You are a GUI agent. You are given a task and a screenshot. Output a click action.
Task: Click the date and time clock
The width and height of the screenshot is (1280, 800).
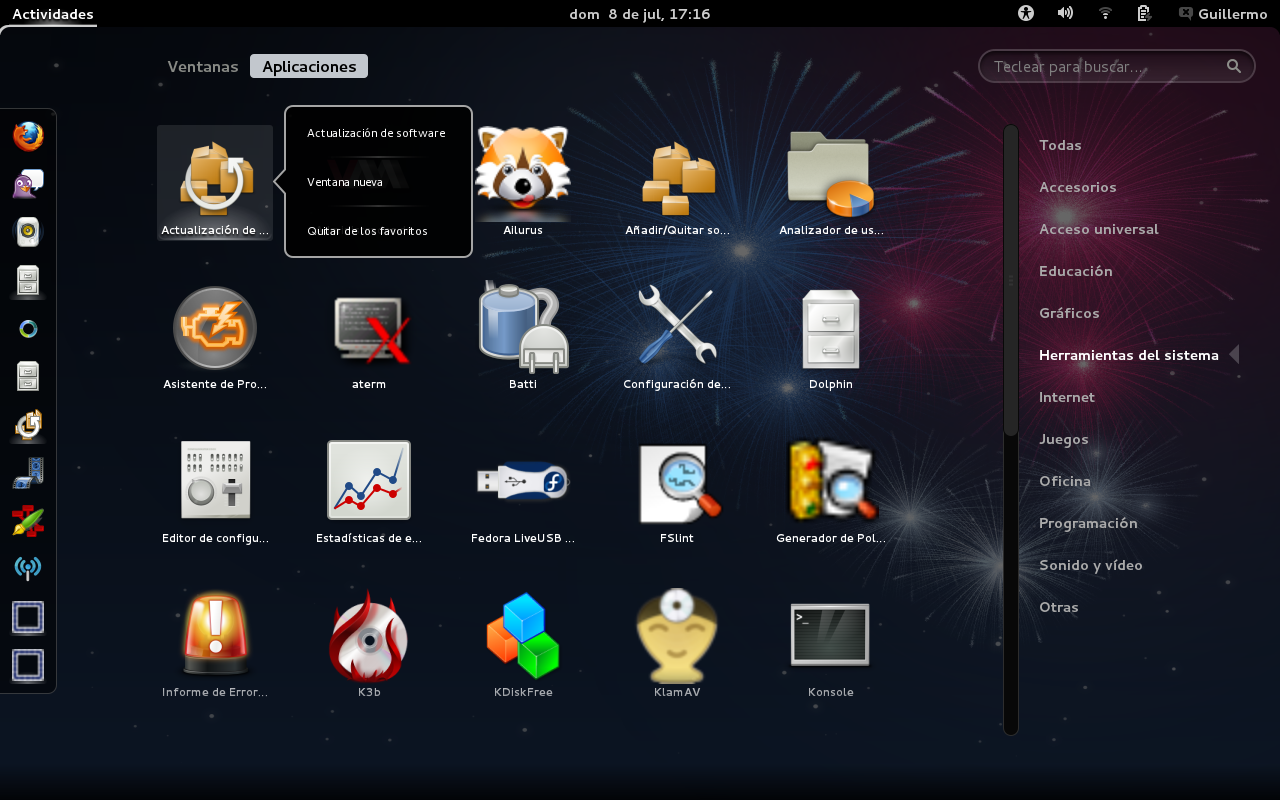pos(640,13)
